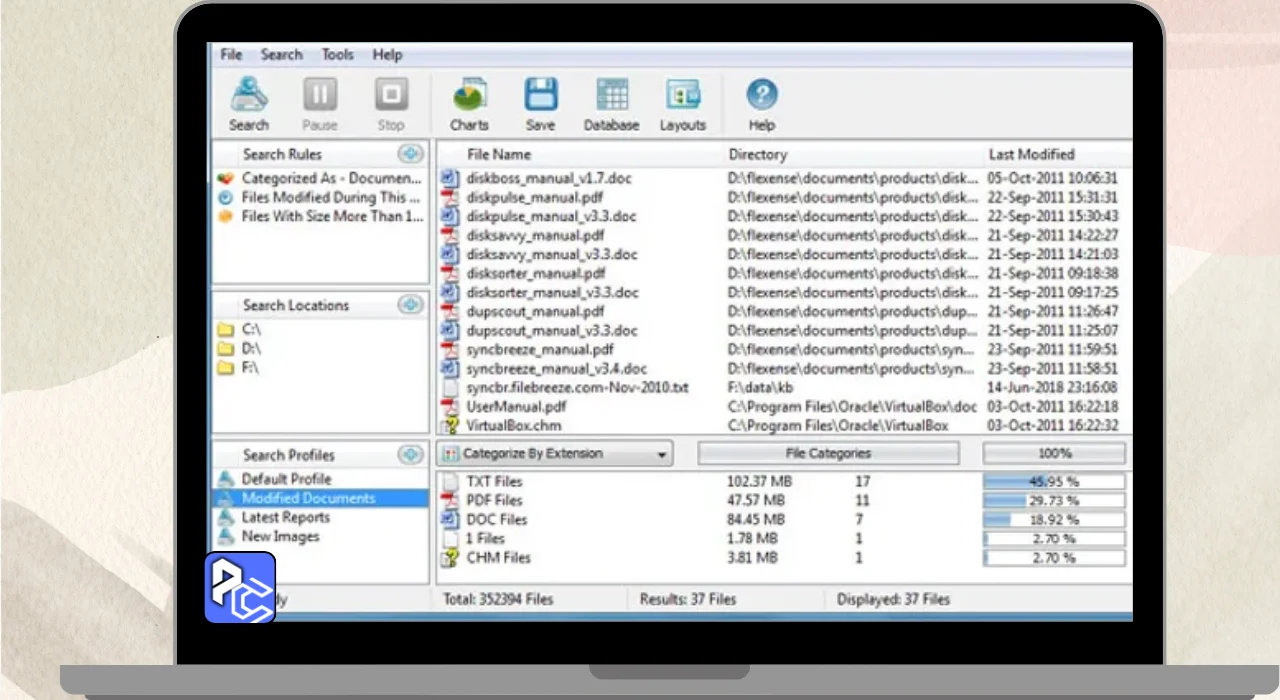
Task: Open the Charts tool
Action: pos(469,97)
